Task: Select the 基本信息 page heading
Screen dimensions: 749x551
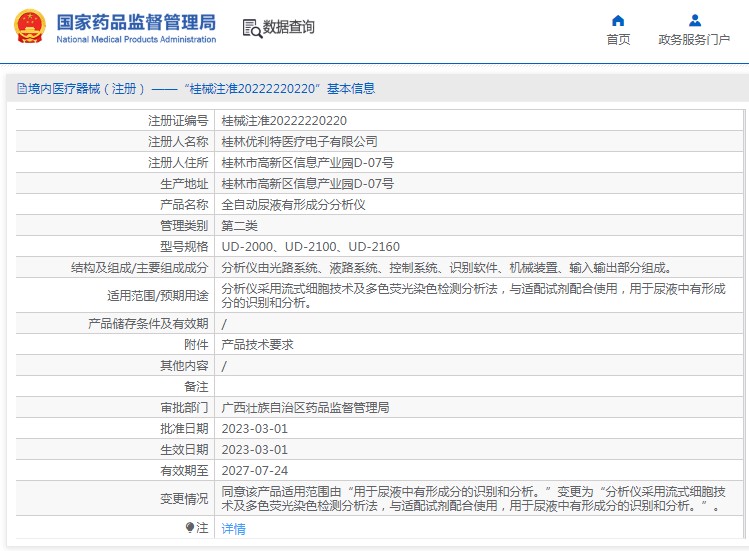Action: click(x=351, y=88)
